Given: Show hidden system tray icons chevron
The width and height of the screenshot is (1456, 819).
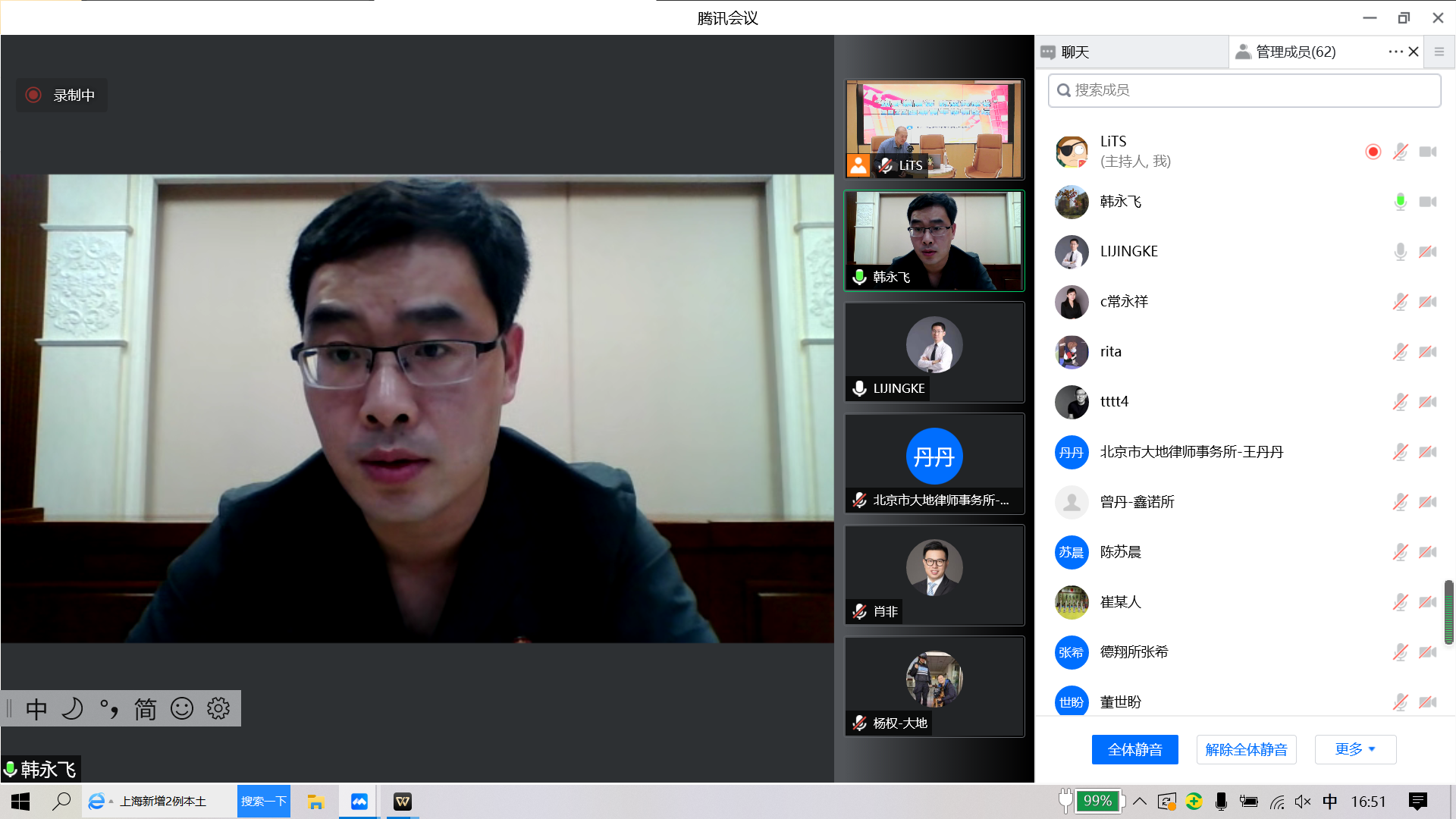Looking at the screenshot, I should click(1140, 802).
